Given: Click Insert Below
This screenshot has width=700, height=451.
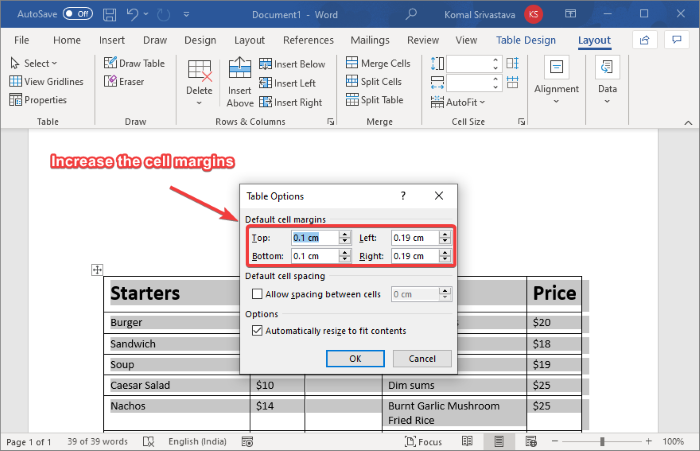Looking at the screenshot, I should [292, 64].
